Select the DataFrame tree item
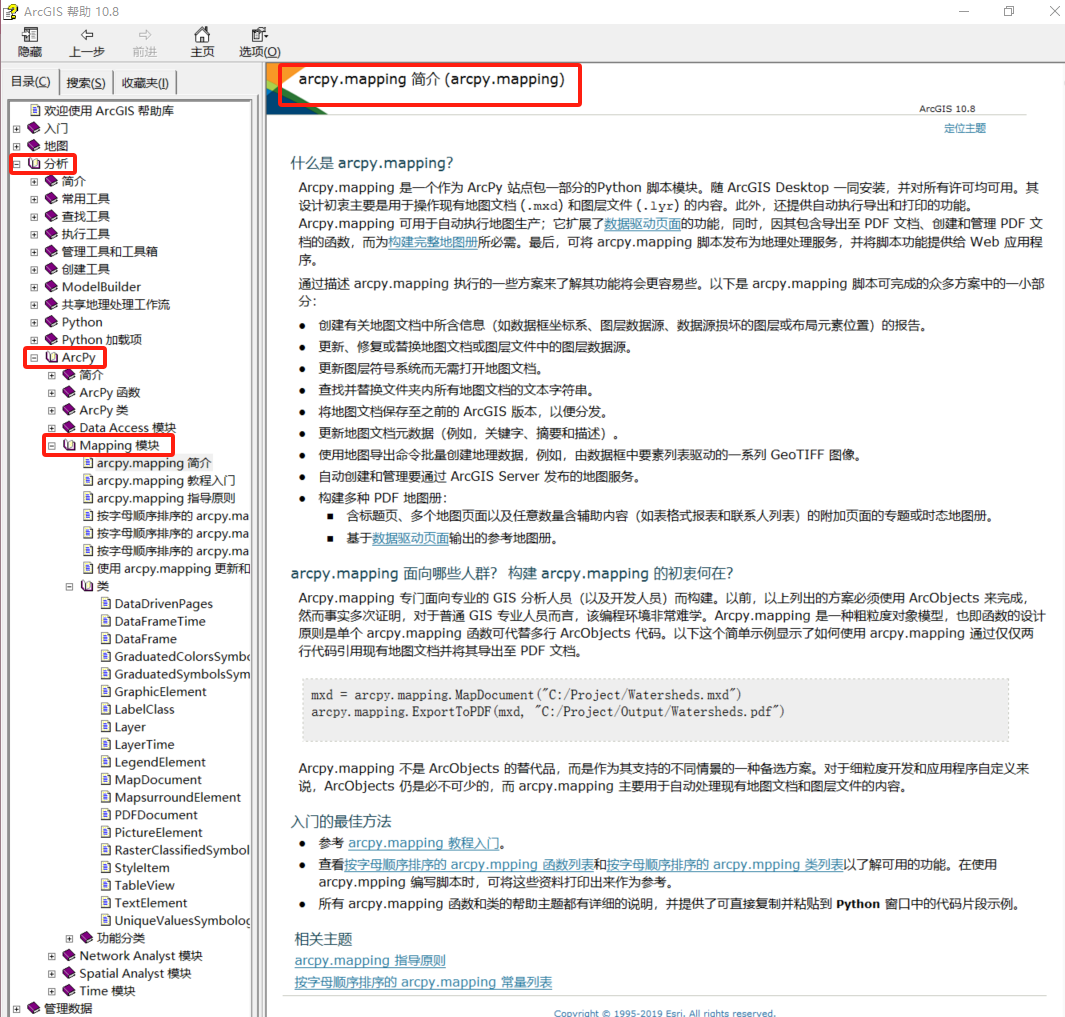The width and height of the screenshot is (1065, 1017). 145,639
